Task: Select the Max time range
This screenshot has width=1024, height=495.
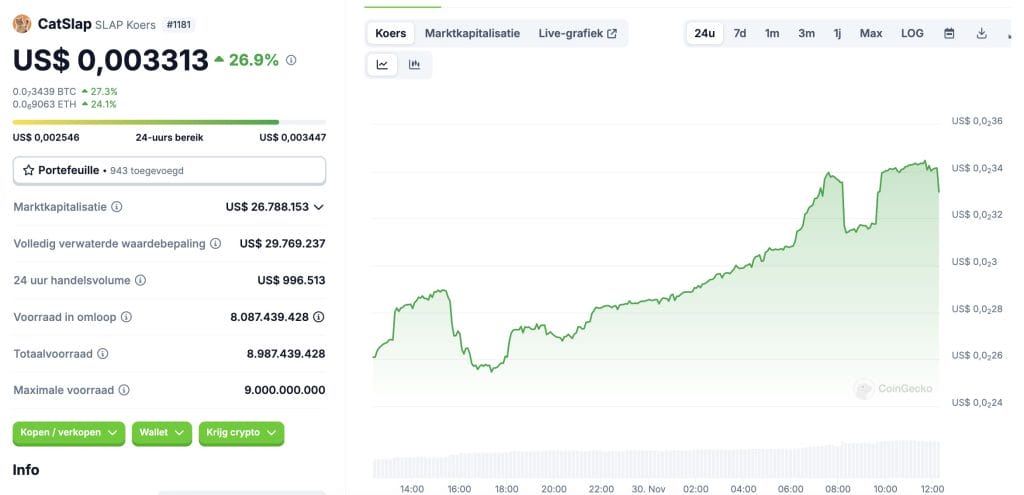Action: [x=871, y=33]
